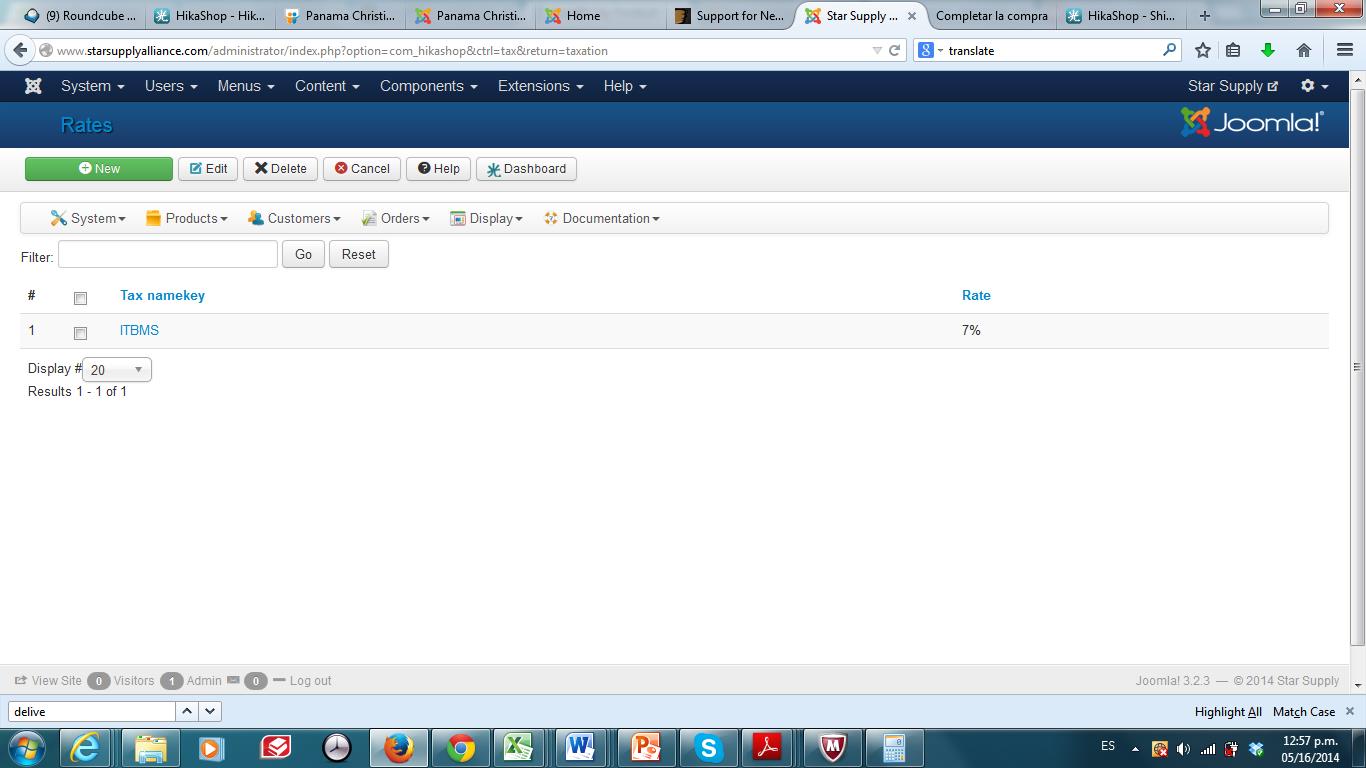Close the find bar
This screenshot has height=768, width=1366.
point(1349,711)
